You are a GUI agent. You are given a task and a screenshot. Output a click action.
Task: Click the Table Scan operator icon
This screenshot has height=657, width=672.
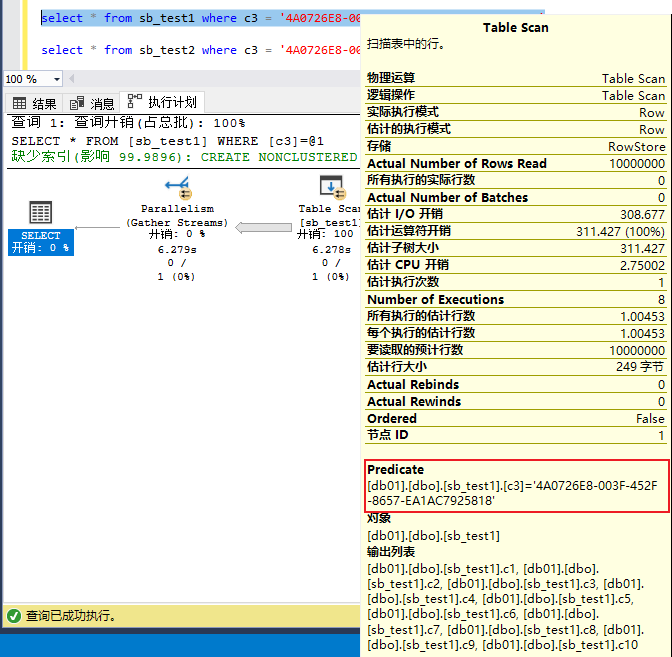tap(331, 187)
